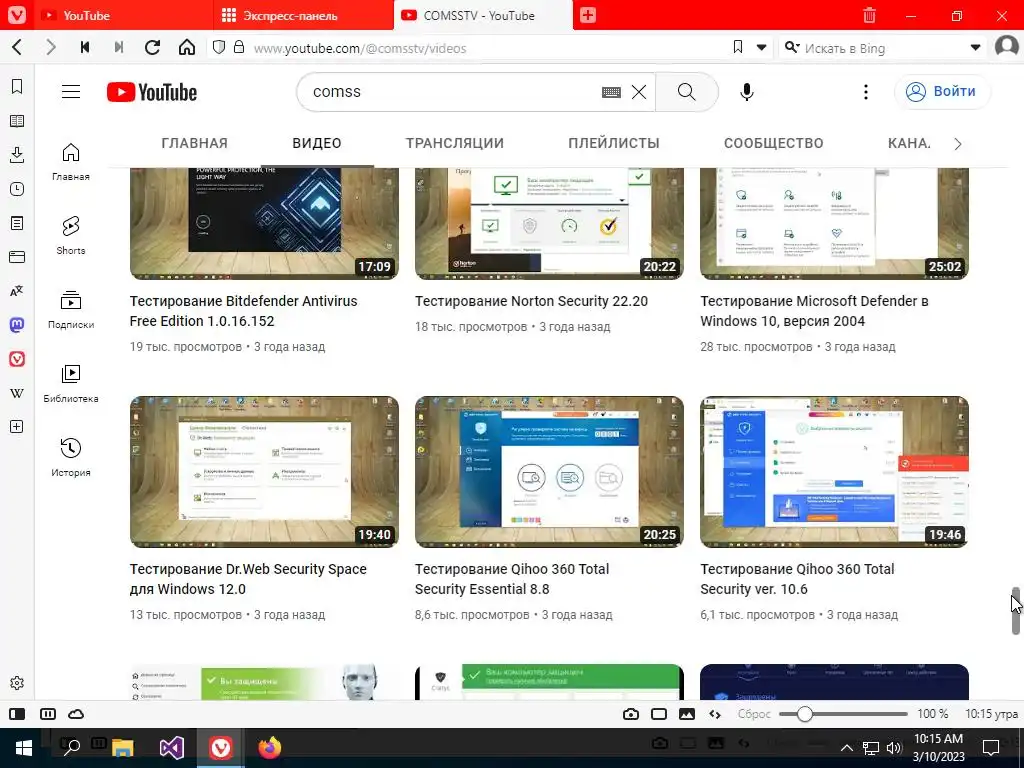Viewport: 1024px width, 768px height.
Task: Show more channel tabs with chevron
Action: point(957,144)
